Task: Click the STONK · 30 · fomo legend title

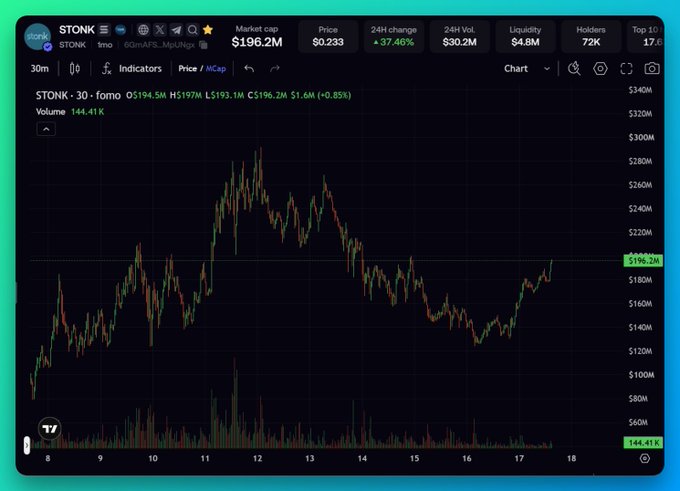Action: point(78,95)
